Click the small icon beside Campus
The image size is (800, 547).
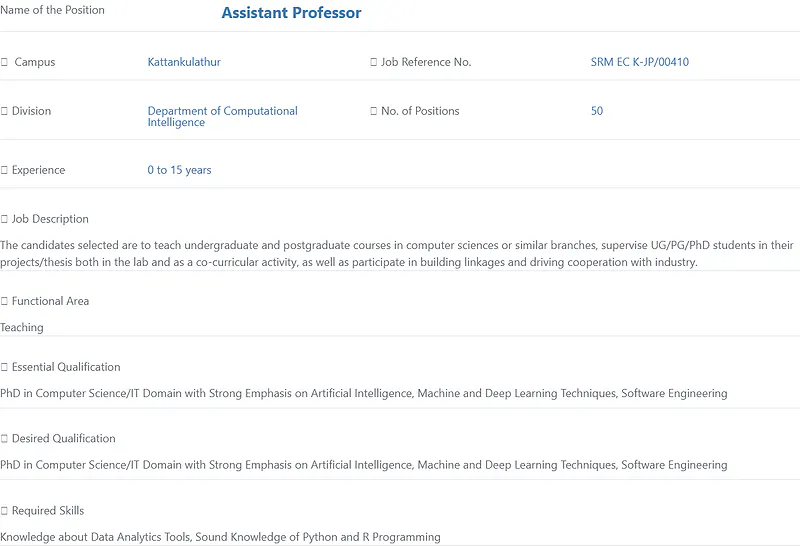pos(4,62)
